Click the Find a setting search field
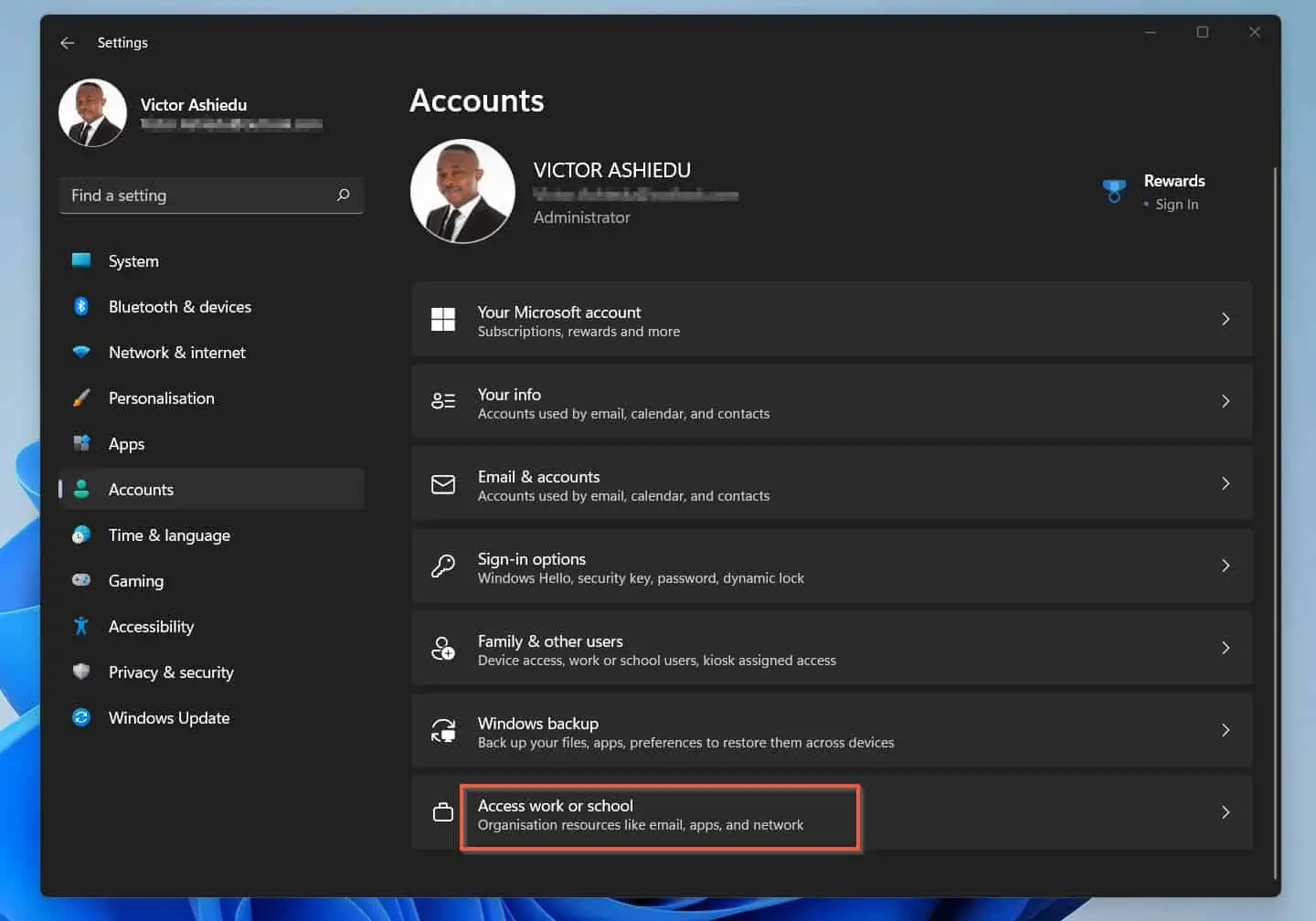The image size is (1316, 921). coord(211,195)
